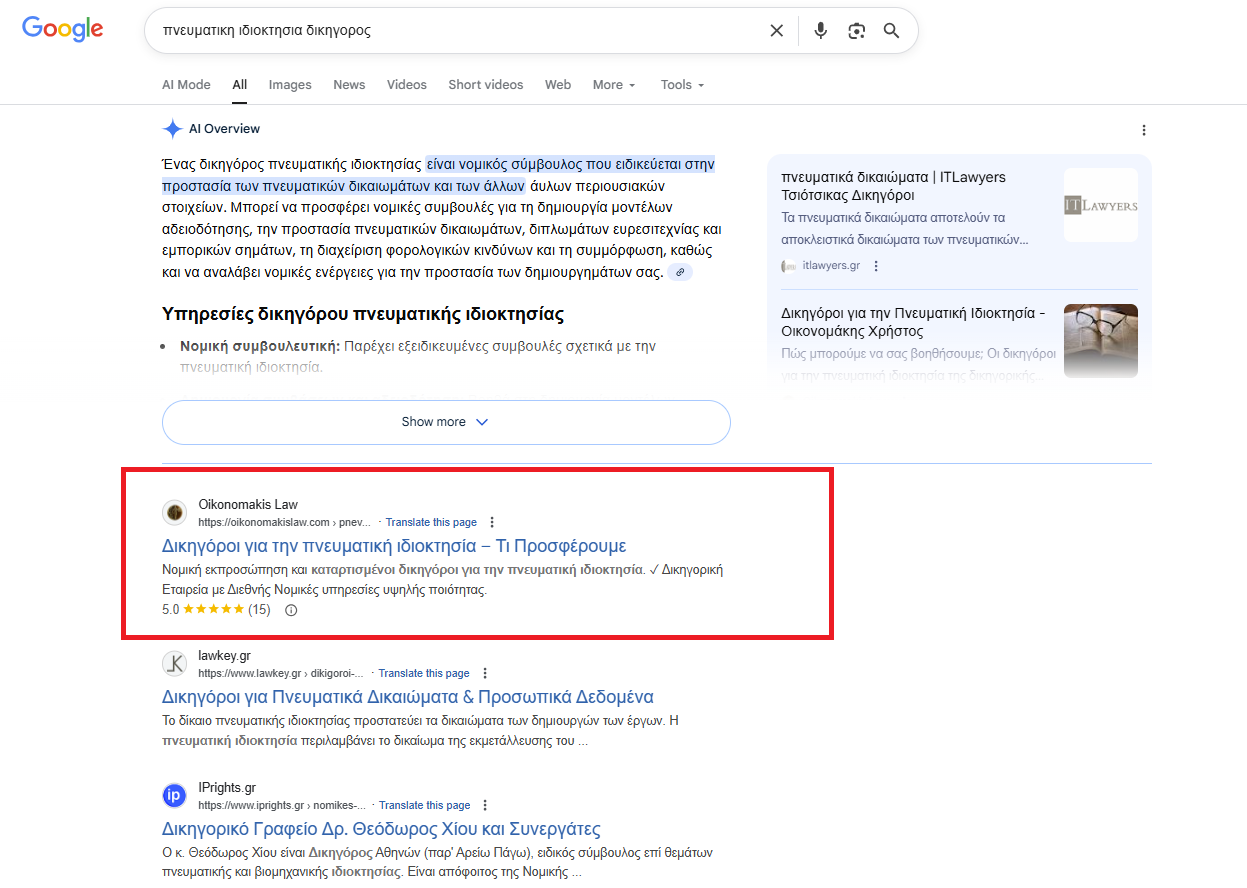This screenshot has width=1247, height=888.
Task: Expand AI Overview with Show more
Action: pyautogui.click(x=446, y=422)
